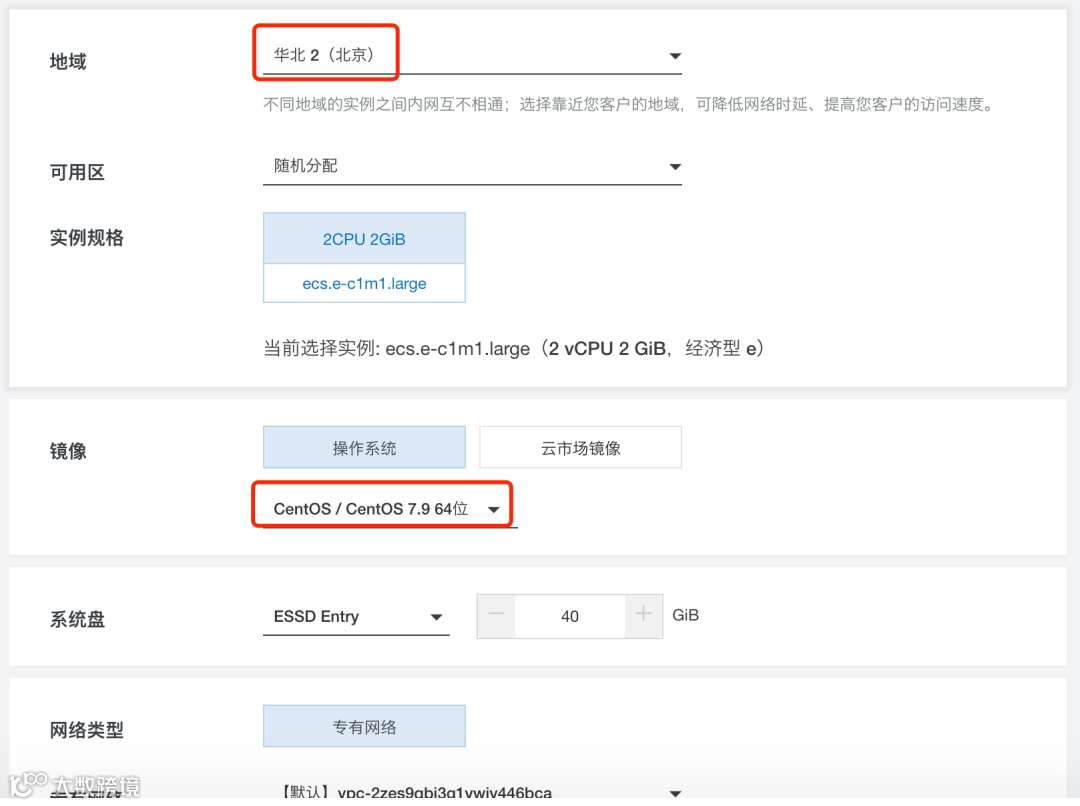Click the 当前选择实例 summary text
The height and width of the screenshot is (806, 1080).
(x=515, y=349)
